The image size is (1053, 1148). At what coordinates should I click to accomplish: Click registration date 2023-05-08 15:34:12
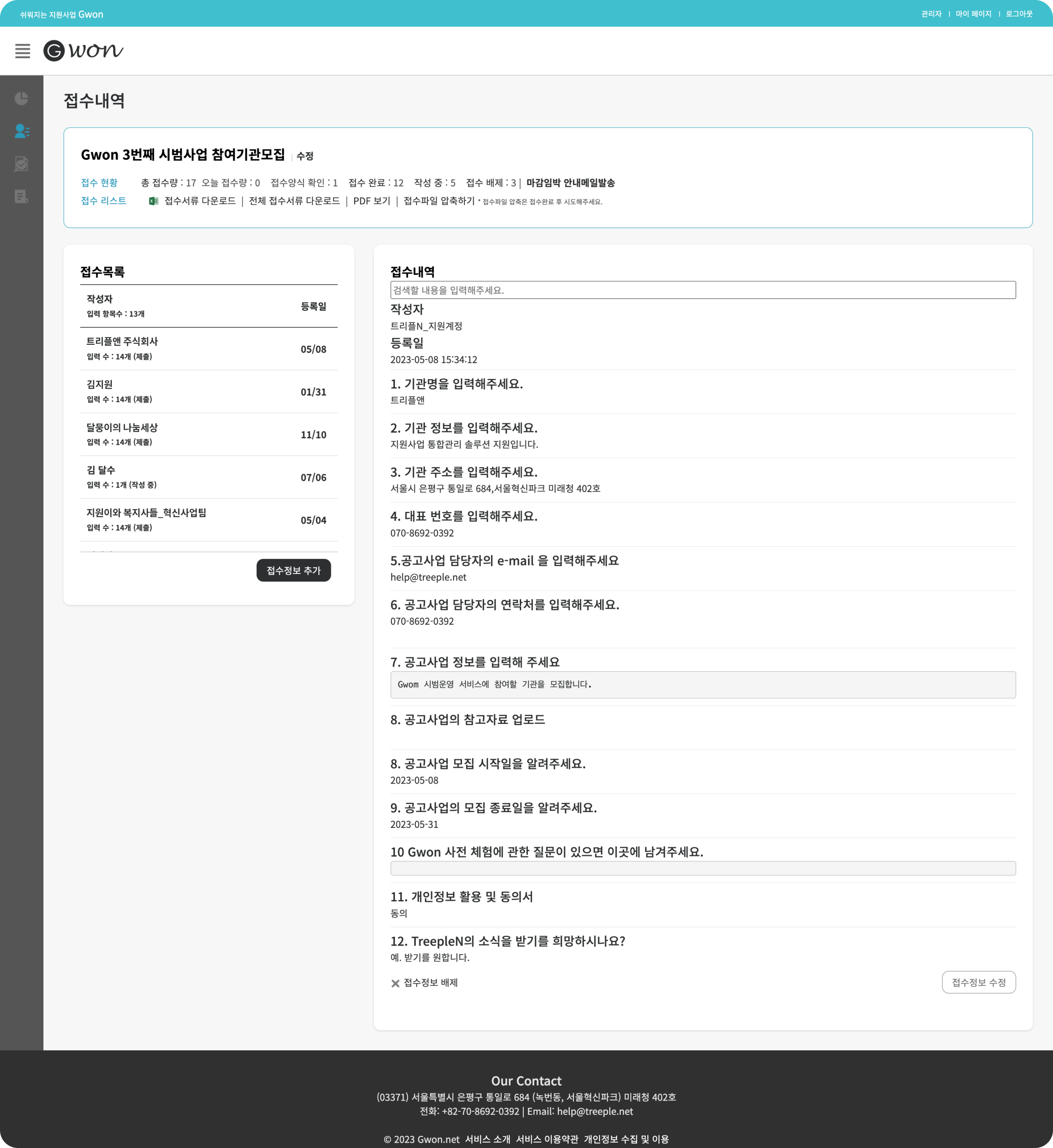point(434,360)
